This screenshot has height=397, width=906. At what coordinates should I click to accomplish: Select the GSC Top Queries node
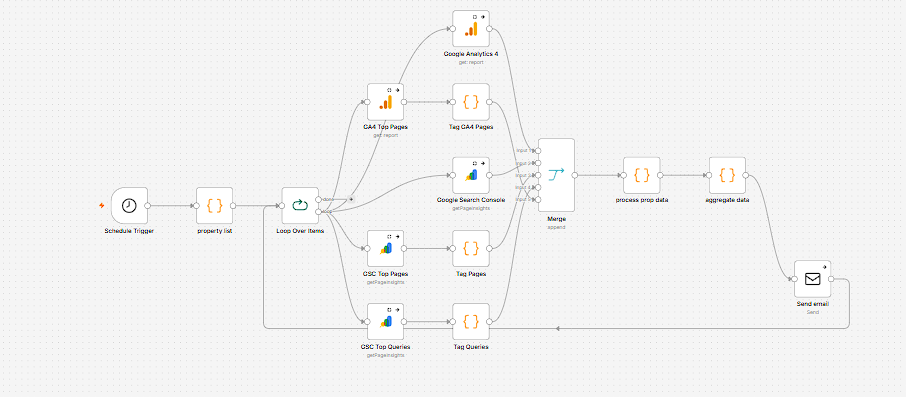385,322
